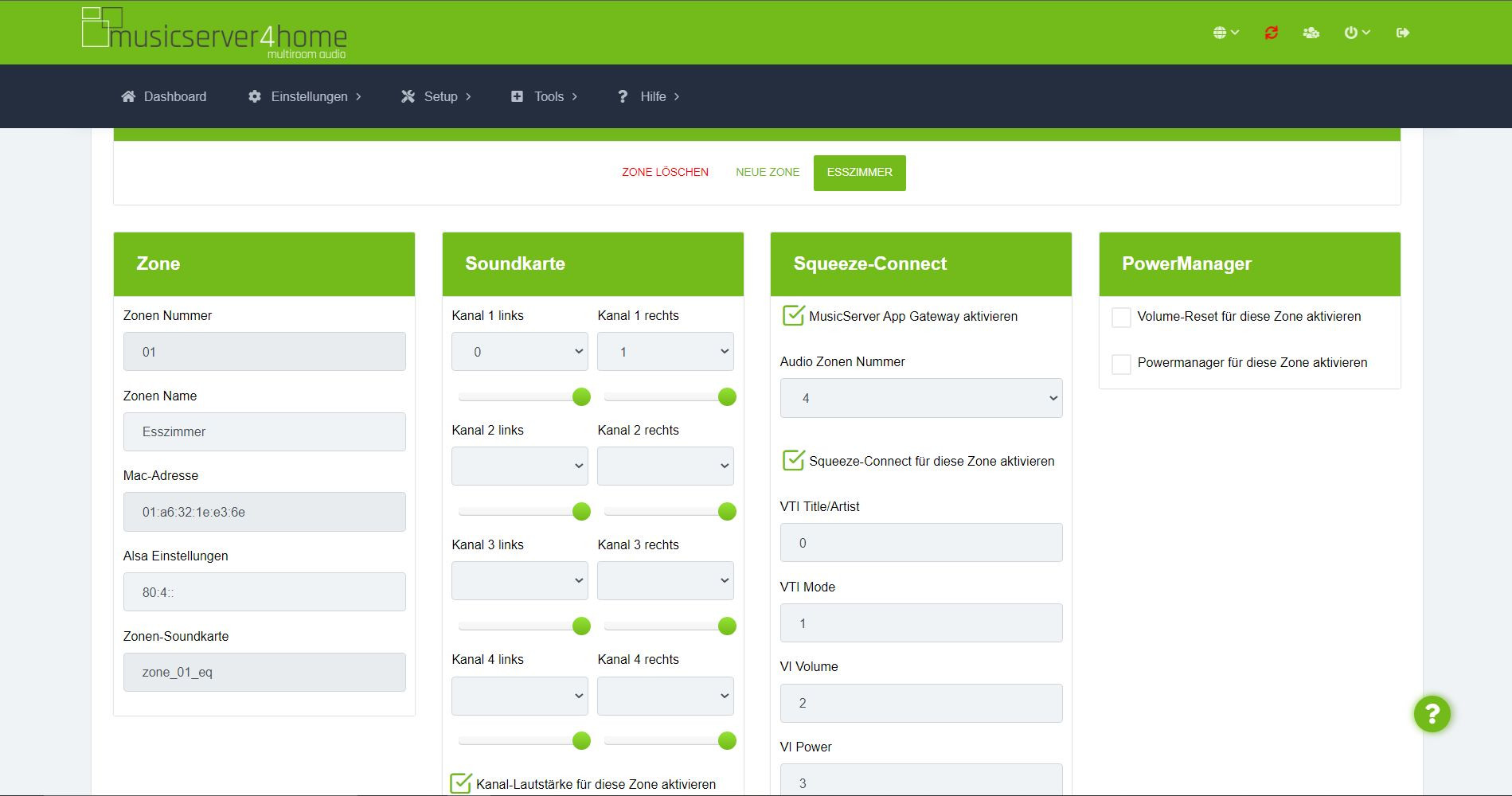Enable Volume-Reset for this zone
The height and width of the screenshot is (796, 1512).
coord(1121,318)
